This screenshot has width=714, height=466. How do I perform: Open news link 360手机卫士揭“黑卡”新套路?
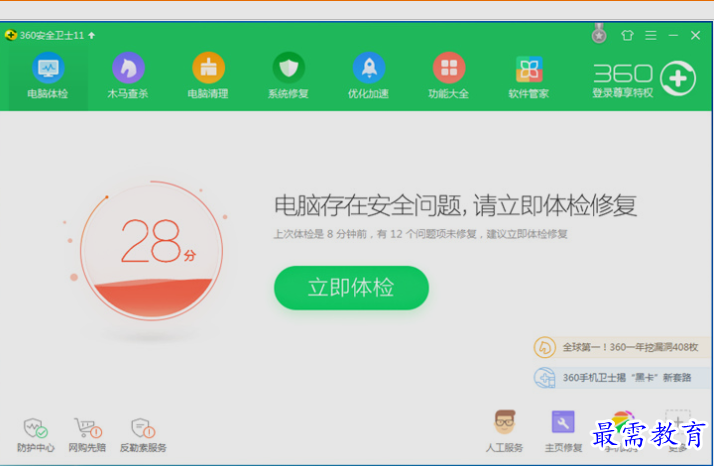(627, 378)
